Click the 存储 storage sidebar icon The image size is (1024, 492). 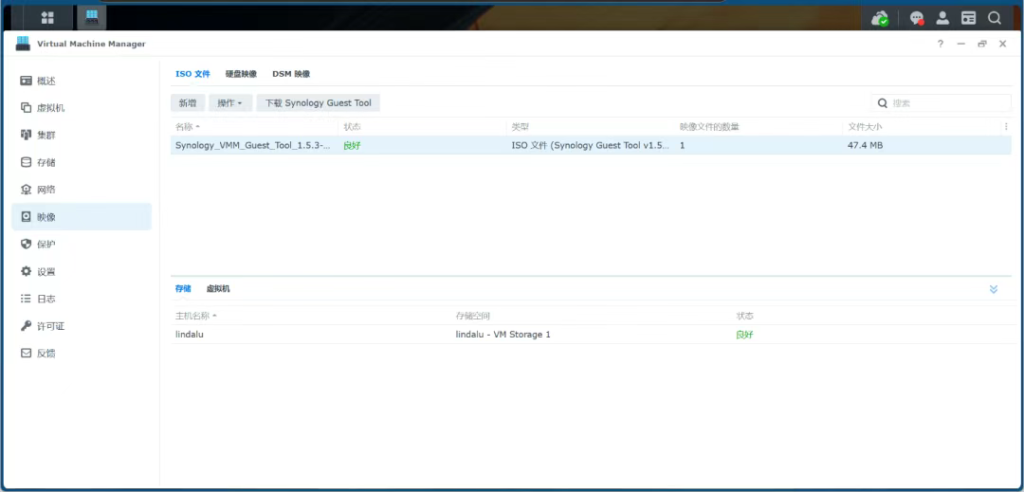[26, 162]
